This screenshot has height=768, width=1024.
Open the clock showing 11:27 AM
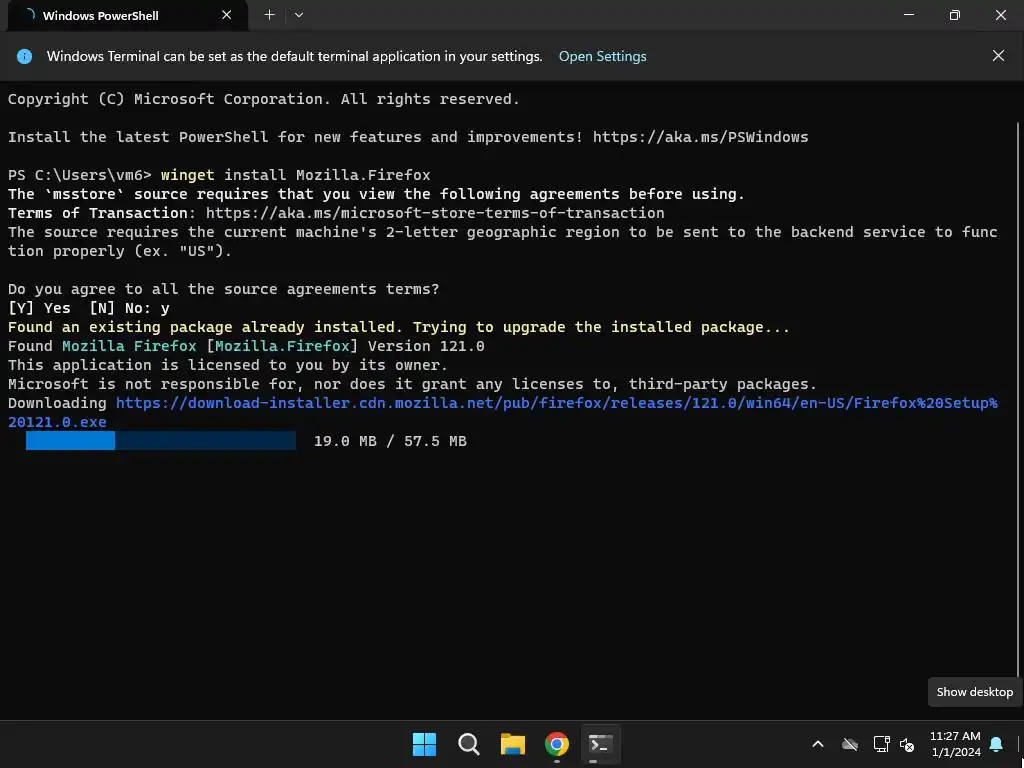point(955,744)
